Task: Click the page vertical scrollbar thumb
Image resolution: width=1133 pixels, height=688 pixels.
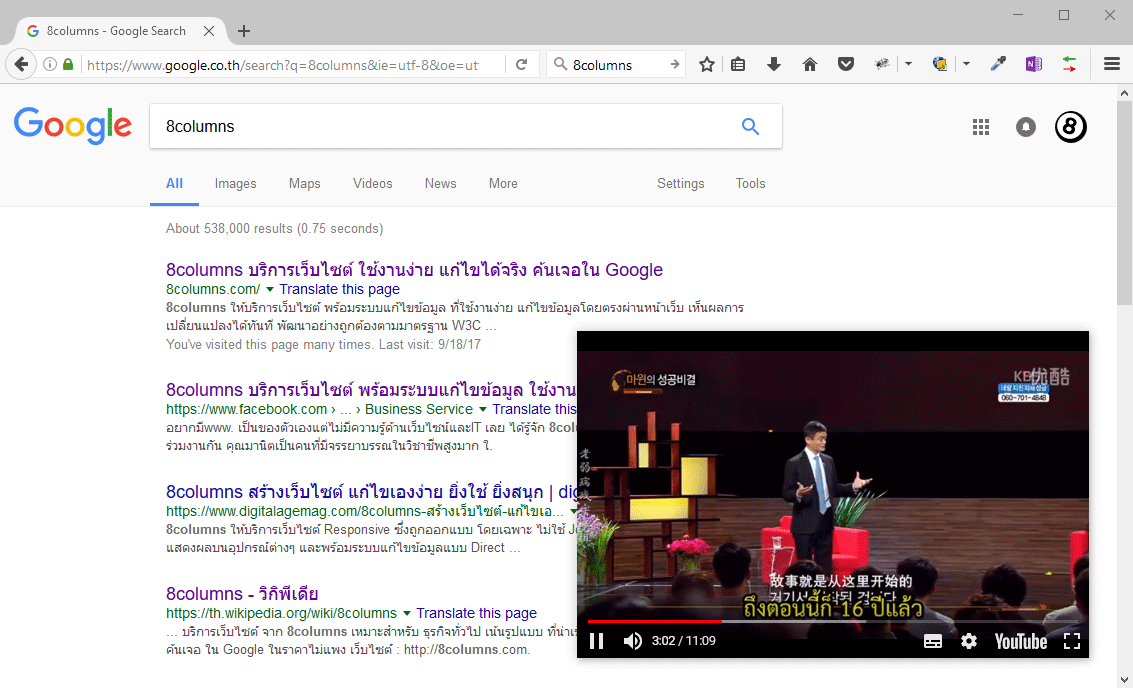Action: pyautogui.click(x=1124, y=202)
